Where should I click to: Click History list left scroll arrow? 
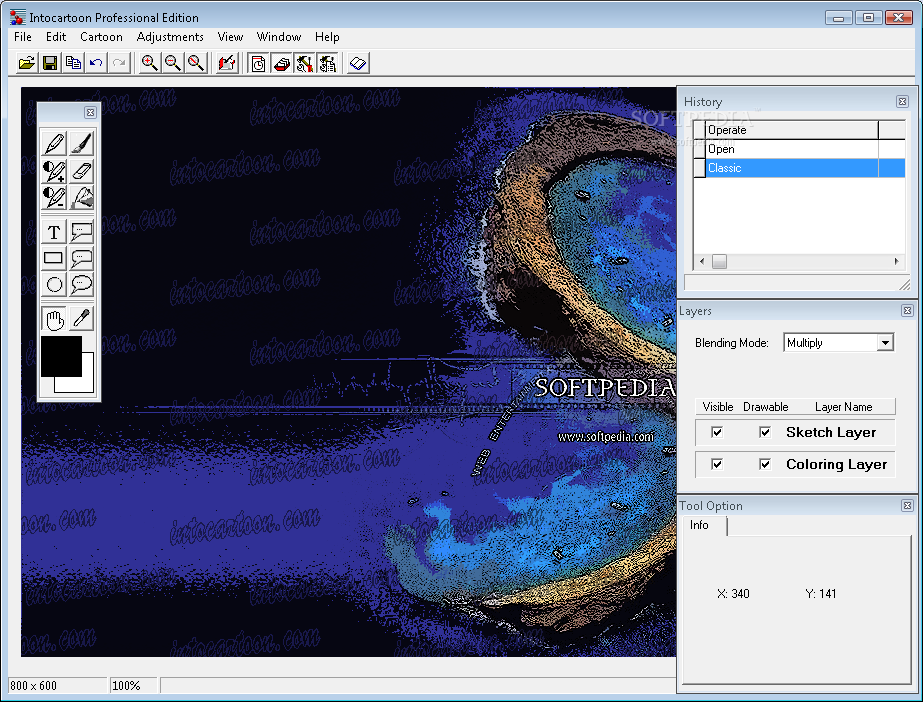pos(701,261)
